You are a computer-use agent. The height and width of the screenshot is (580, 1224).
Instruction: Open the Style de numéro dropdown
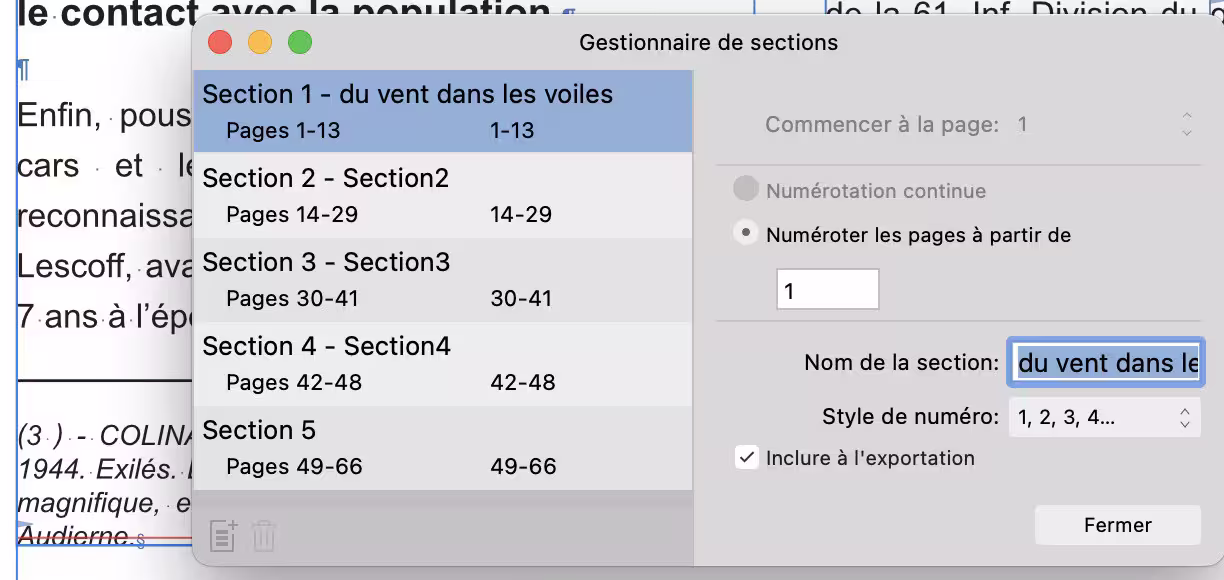coord(1104,417)
